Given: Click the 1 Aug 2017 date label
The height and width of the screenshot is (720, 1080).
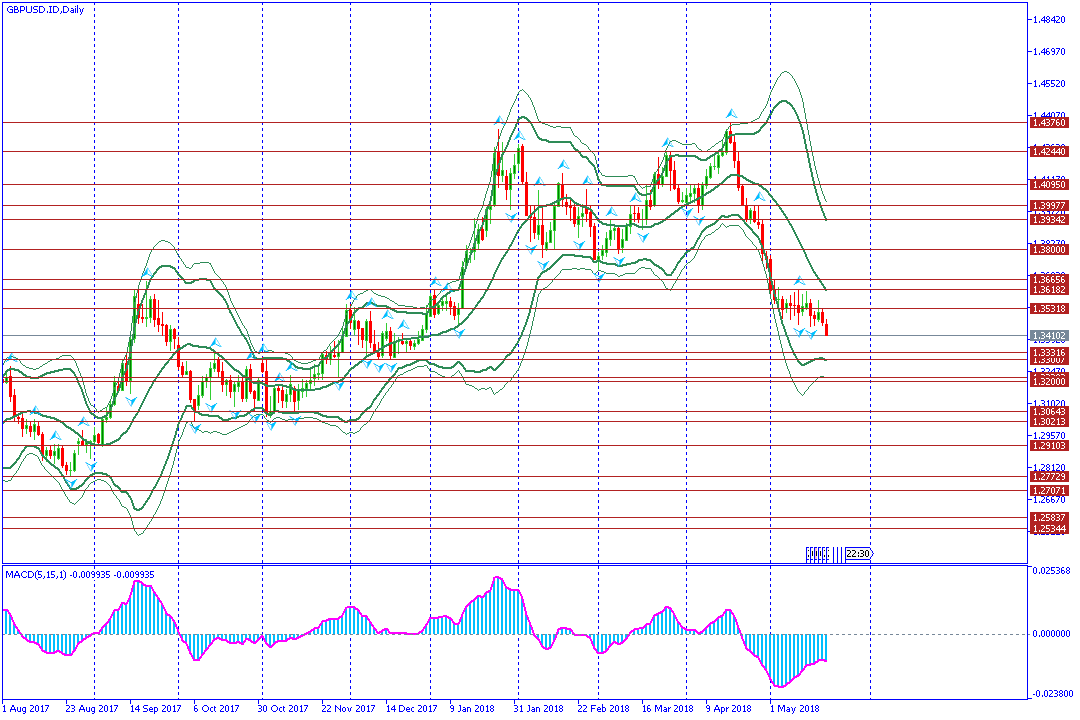Looking at the screenshot, I should tap(27, 708).
